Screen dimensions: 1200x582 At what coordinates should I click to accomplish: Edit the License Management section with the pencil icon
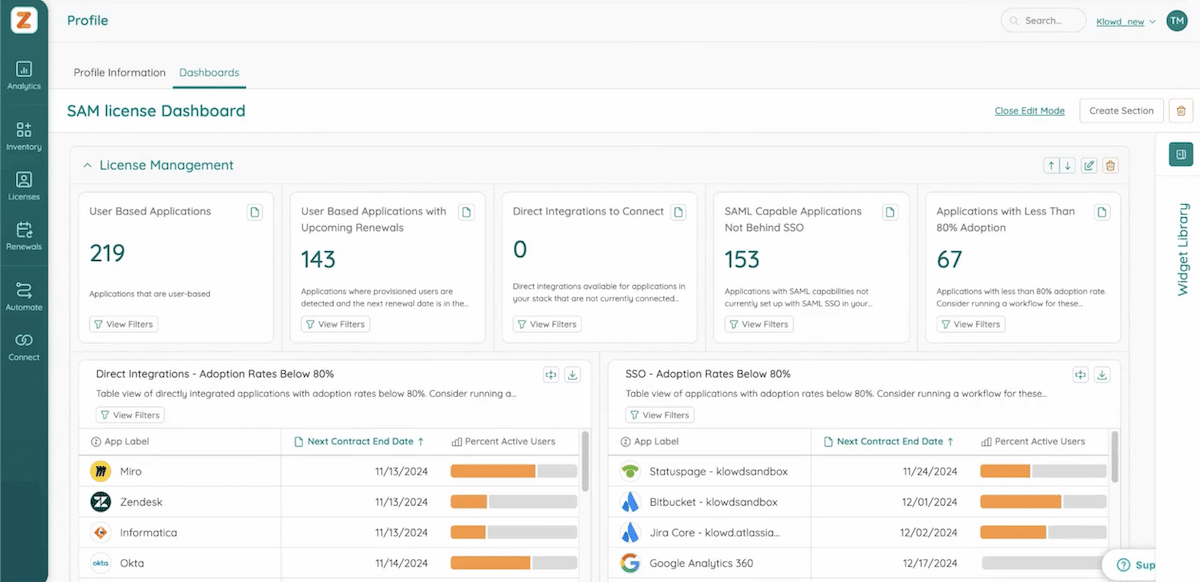(x=1089, y=165)
